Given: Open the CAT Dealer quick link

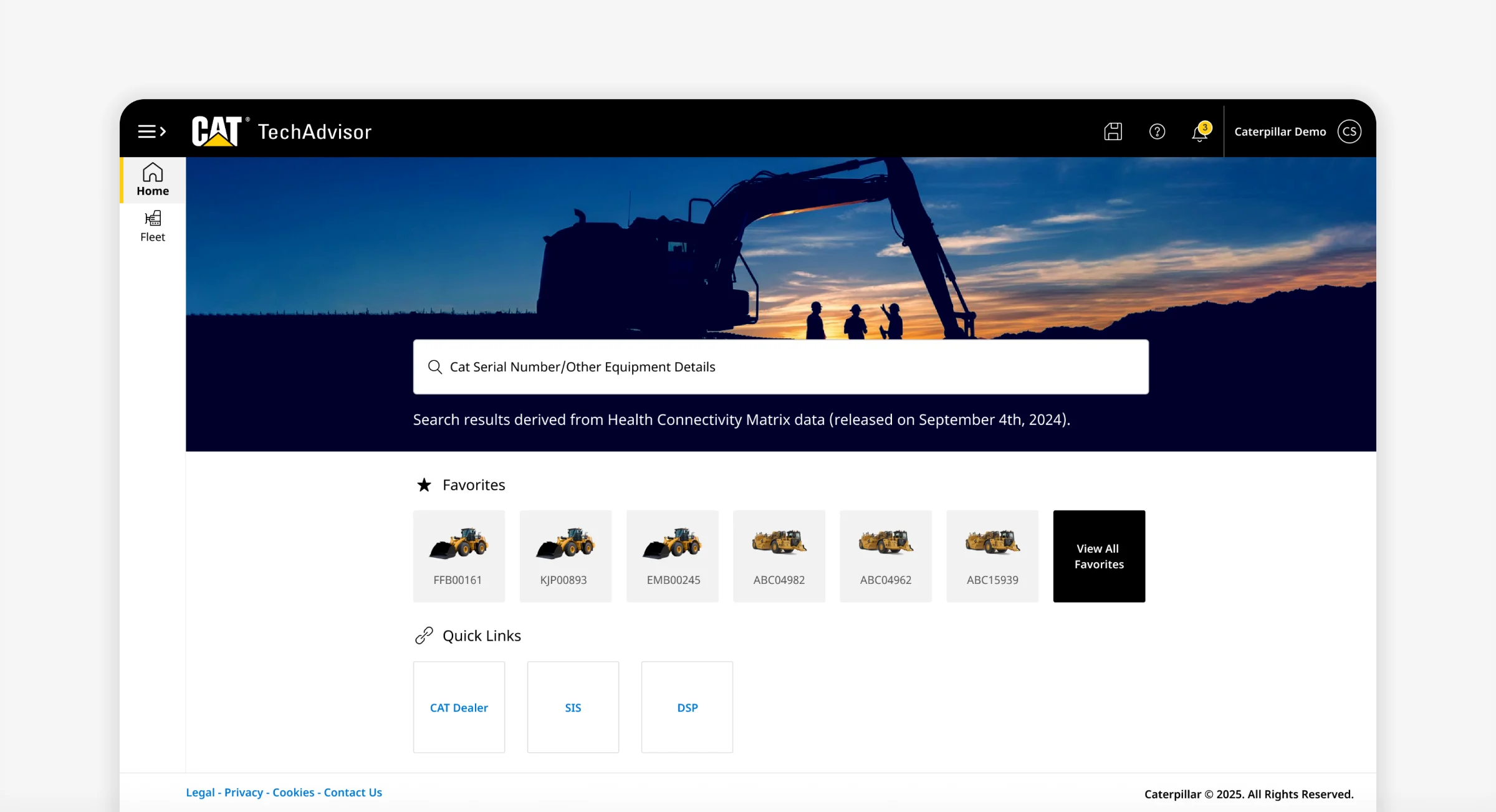Looking at the screenshot, I should pos(459,707).
